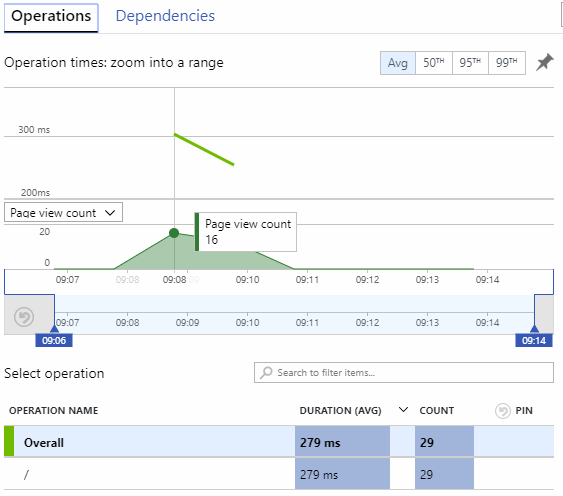The image size is (563, 496).
Task: Click the OPERATION NAME column header
Action: 53,411
